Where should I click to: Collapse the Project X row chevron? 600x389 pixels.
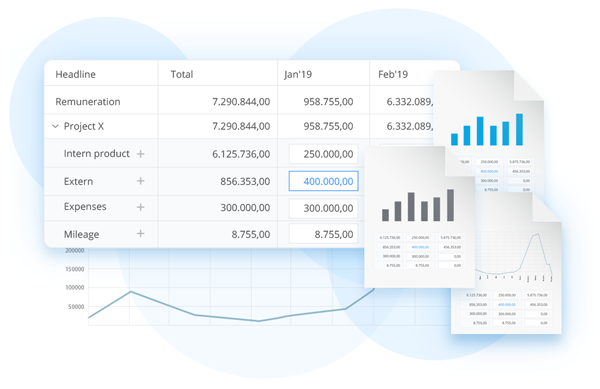[55, 126]
